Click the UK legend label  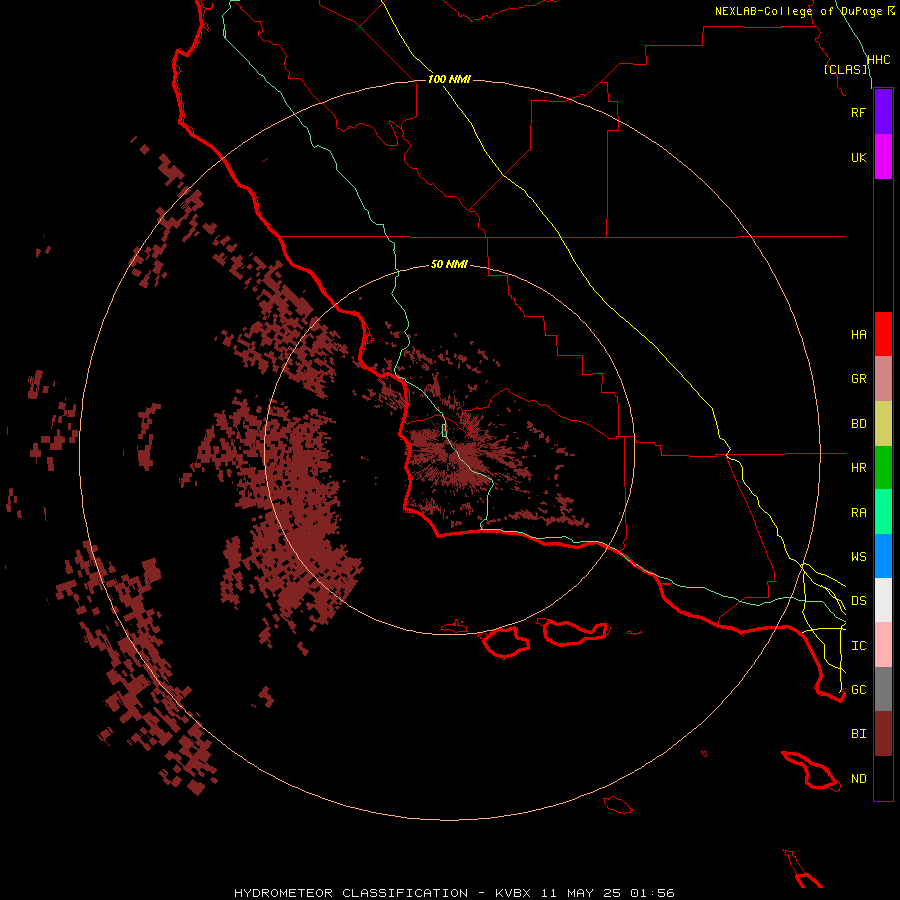coord(858,157)
